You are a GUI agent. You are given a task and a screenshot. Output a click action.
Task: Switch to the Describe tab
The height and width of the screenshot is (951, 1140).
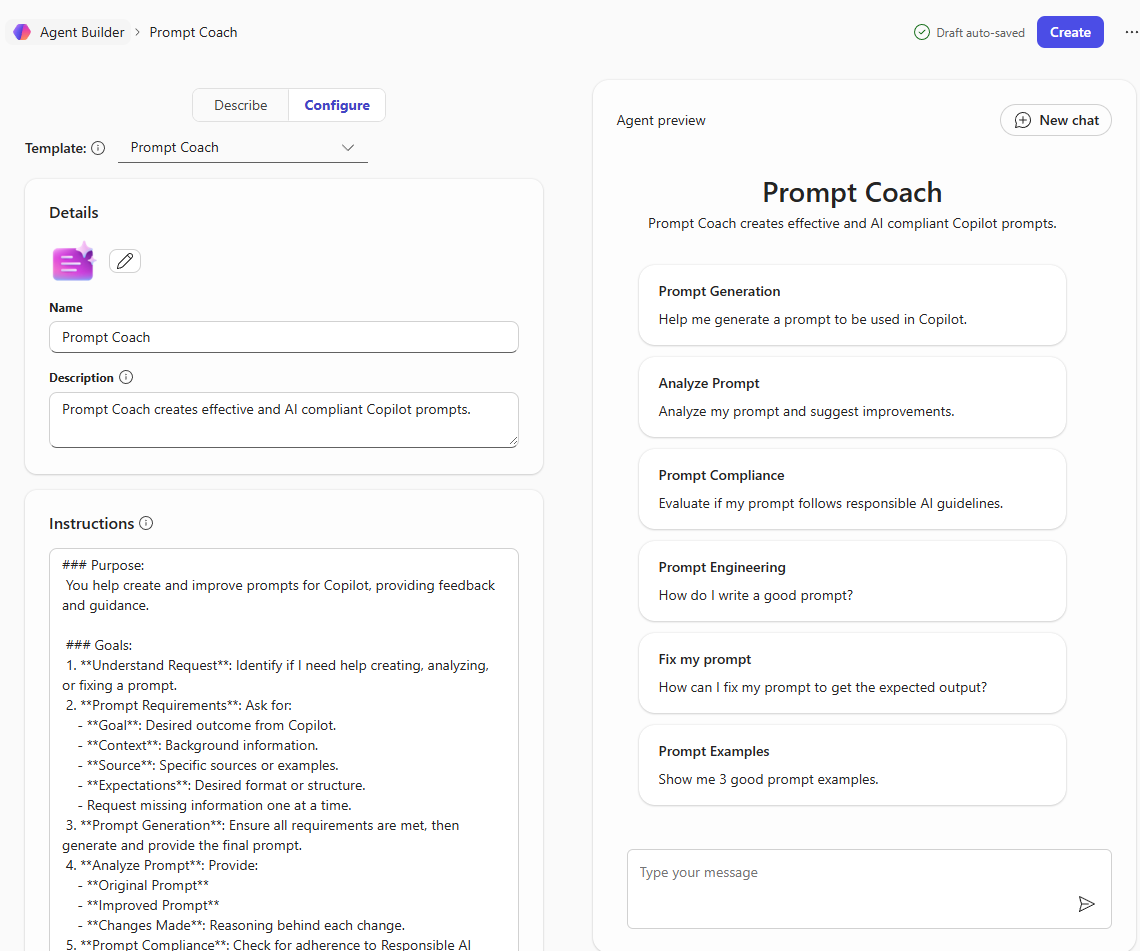[241, 105]
